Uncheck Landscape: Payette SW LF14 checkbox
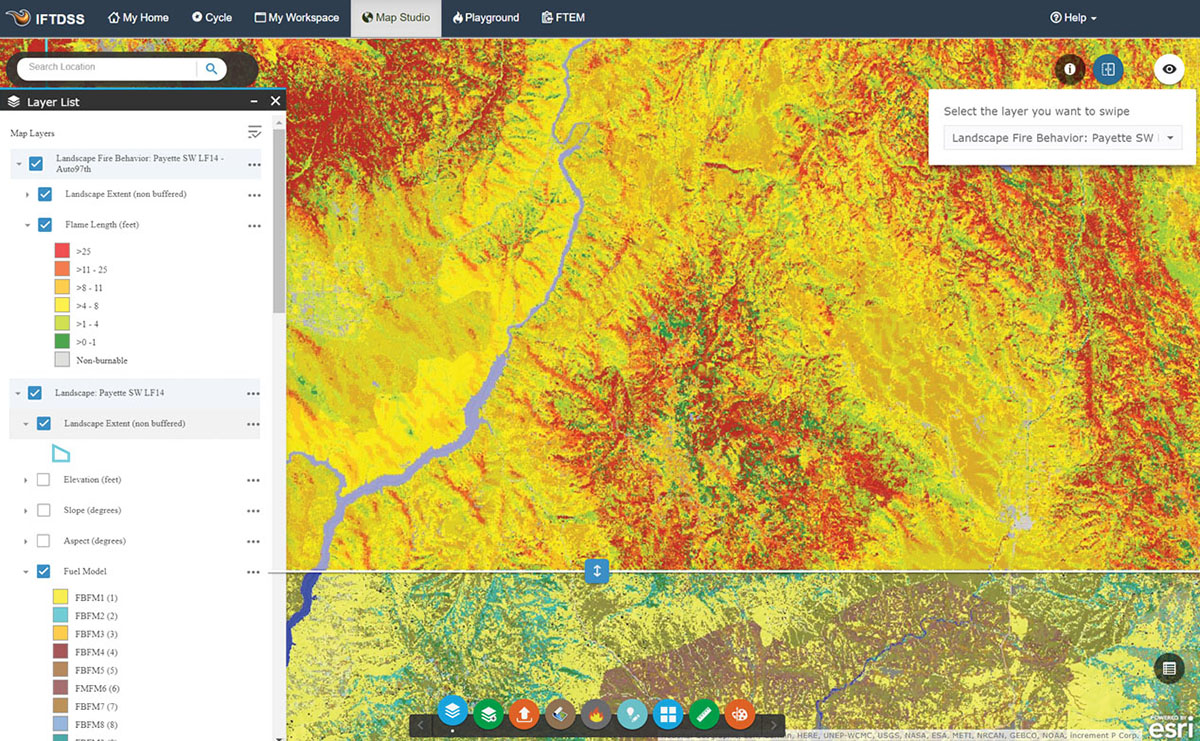The height and width of the screenshot is (741, 1200). tap(35, 393)
